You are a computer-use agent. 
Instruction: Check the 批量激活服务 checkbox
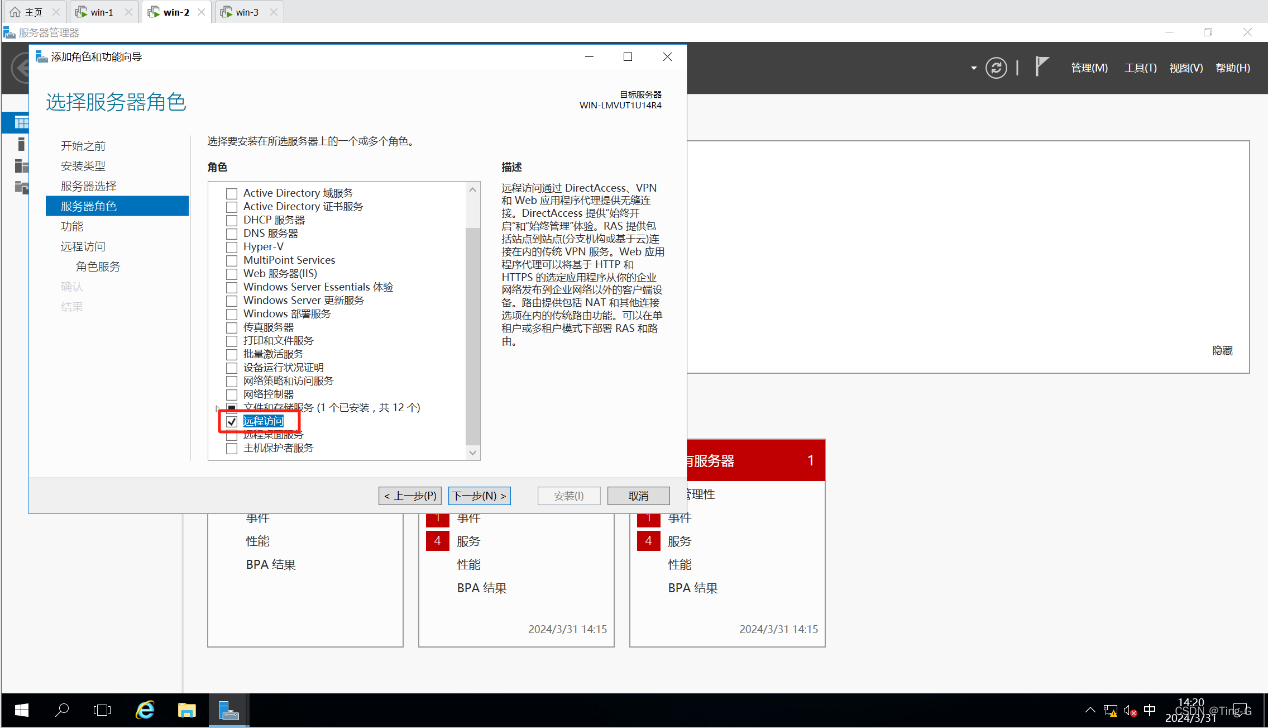coord(232,354)
